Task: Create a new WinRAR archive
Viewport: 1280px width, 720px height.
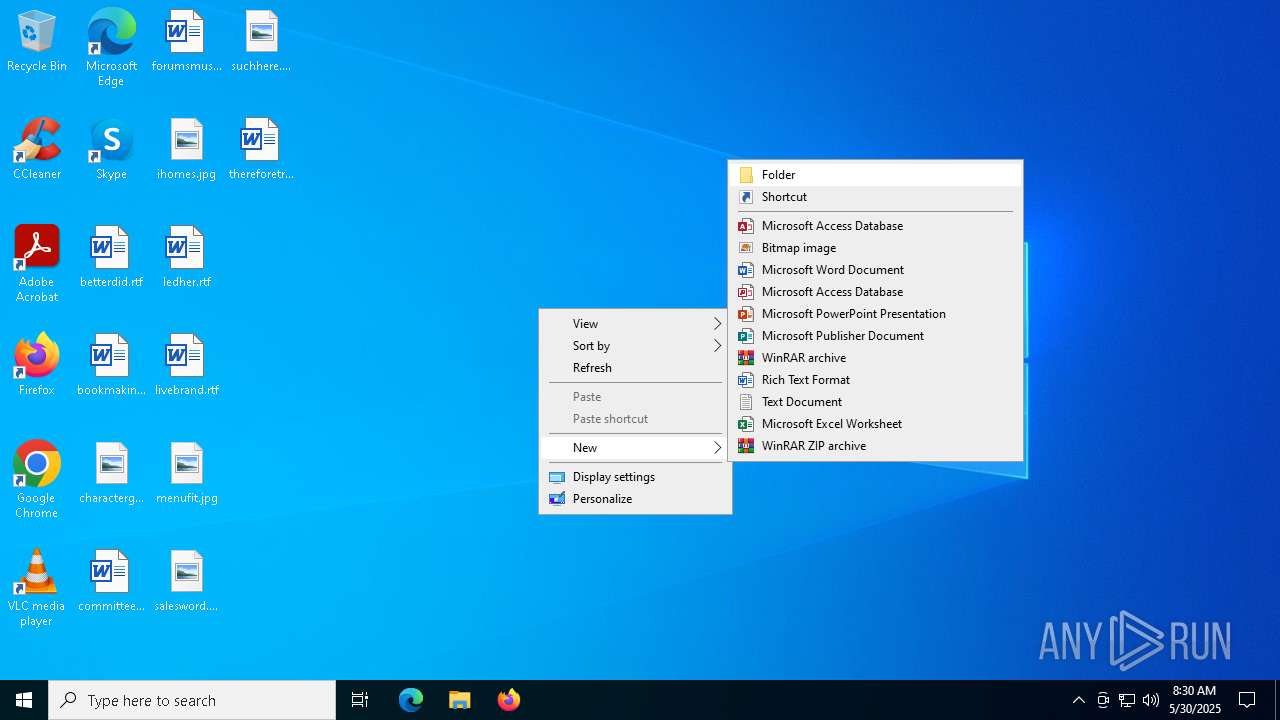Action: pyautogui.click(x=875, y=358)
